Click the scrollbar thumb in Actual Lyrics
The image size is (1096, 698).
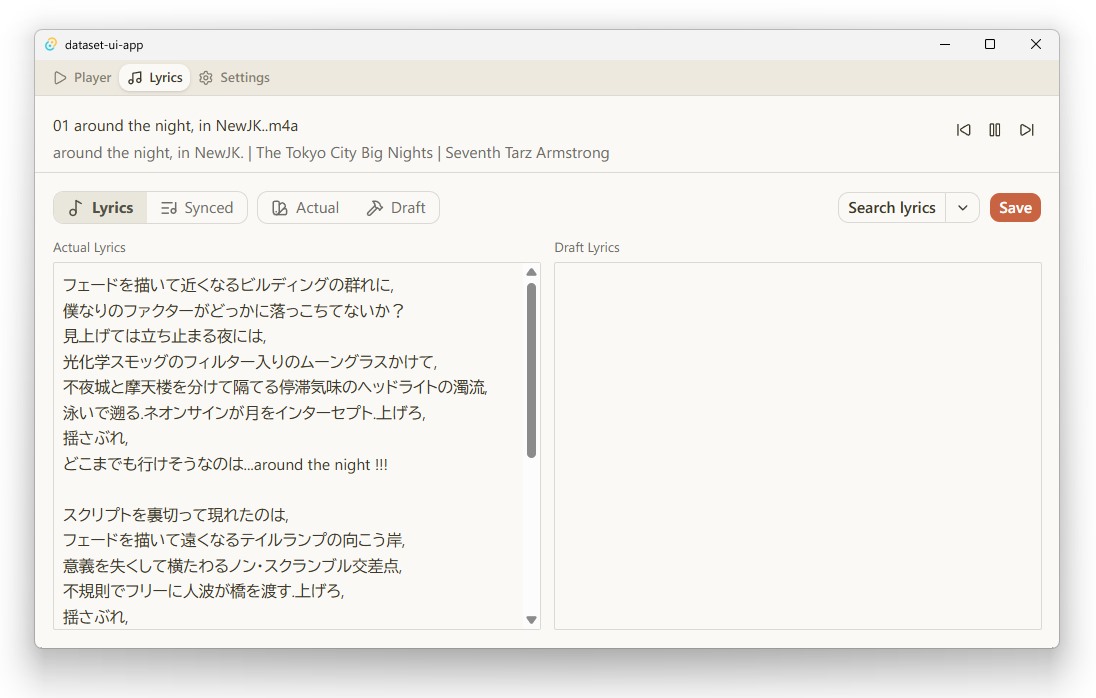click(x=531, y=370)
